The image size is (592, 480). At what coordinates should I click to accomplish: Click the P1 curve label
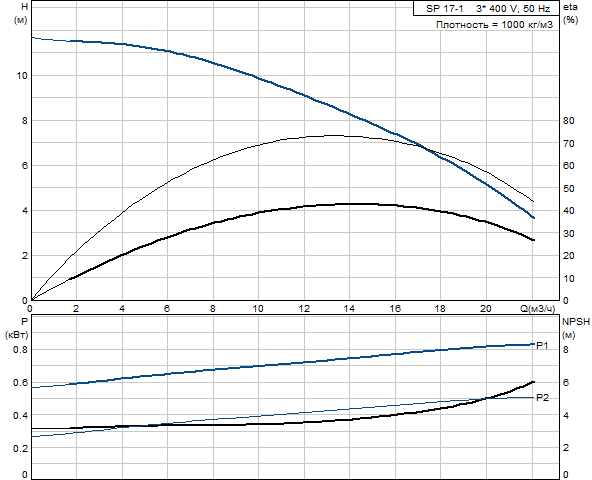point(542,345)
